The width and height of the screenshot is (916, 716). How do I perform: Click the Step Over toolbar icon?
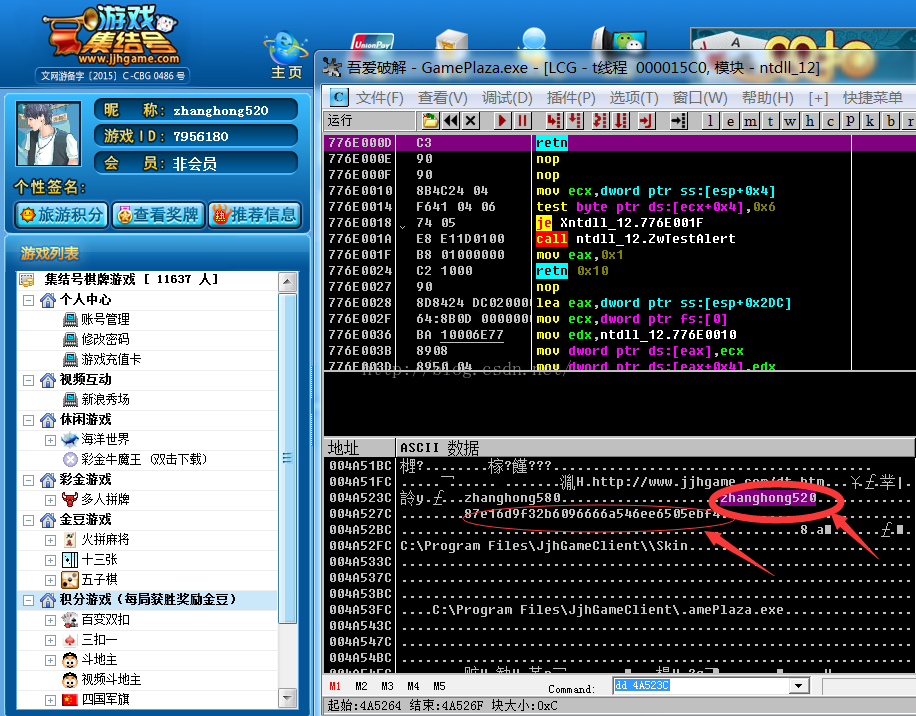[575, 121]
